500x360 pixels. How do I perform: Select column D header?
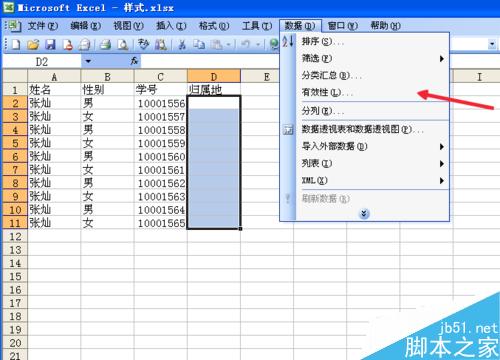[214, 77]
